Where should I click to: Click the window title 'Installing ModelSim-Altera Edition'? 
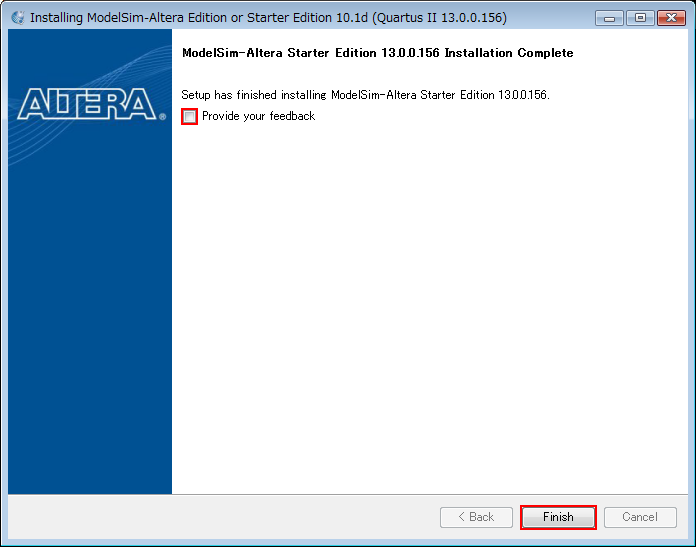pos(268,18)
